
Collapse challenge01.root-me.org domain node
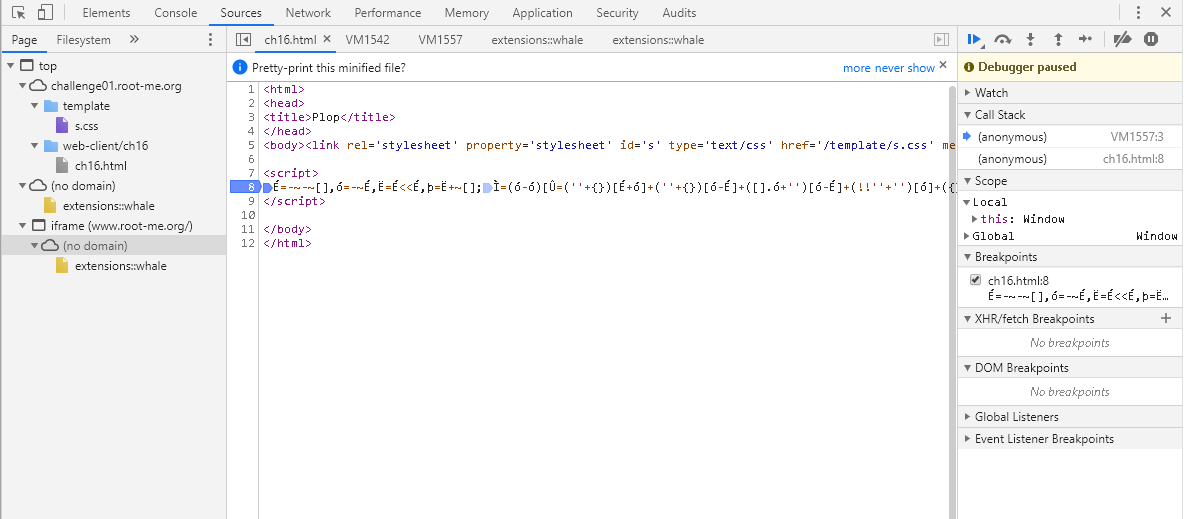pos(23,86)
